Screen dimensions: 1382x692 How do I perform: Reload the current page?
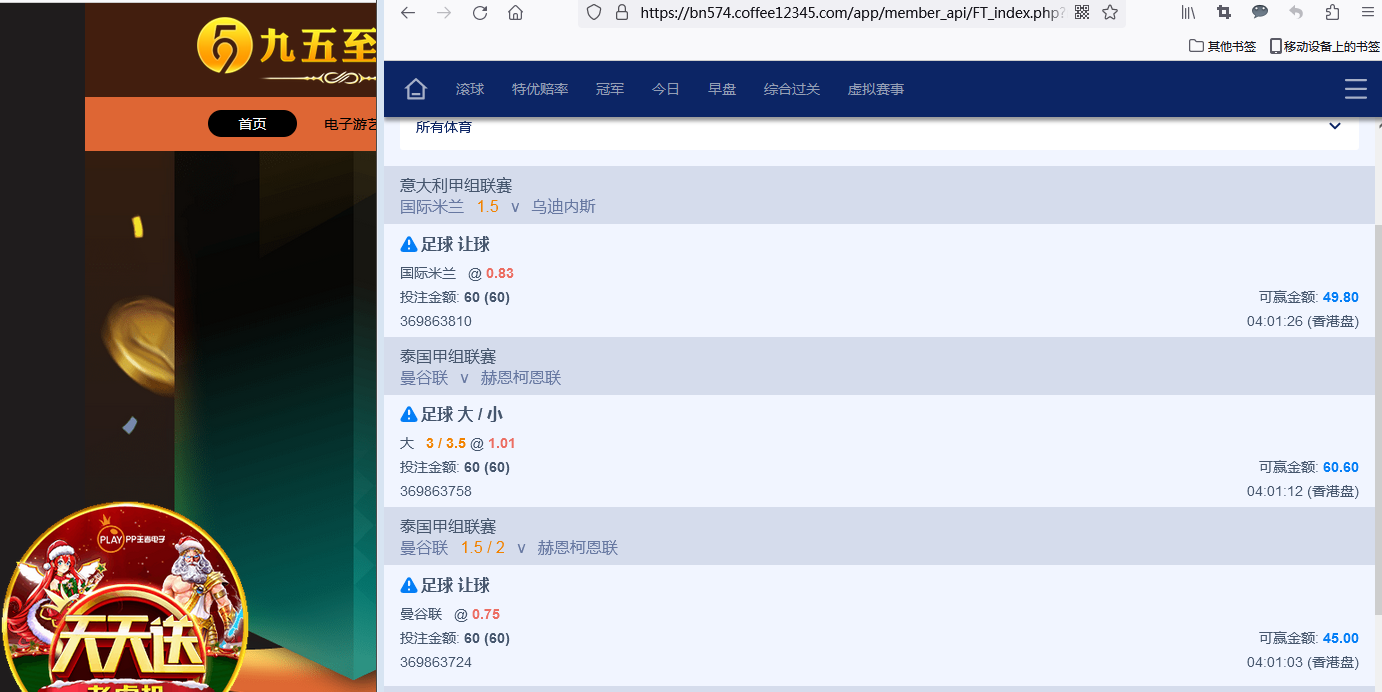pos(480,13)
